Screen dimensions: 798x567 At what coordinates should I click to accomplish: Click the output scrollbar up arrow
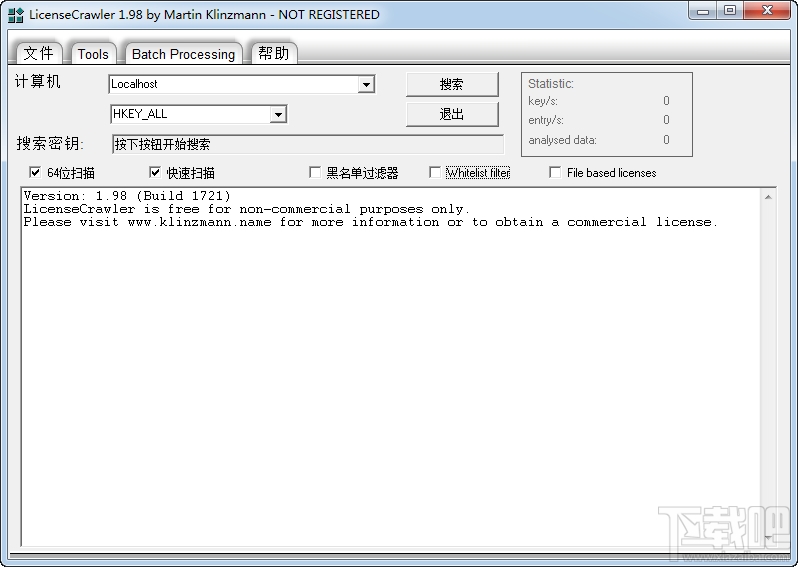tap(768, 197)
